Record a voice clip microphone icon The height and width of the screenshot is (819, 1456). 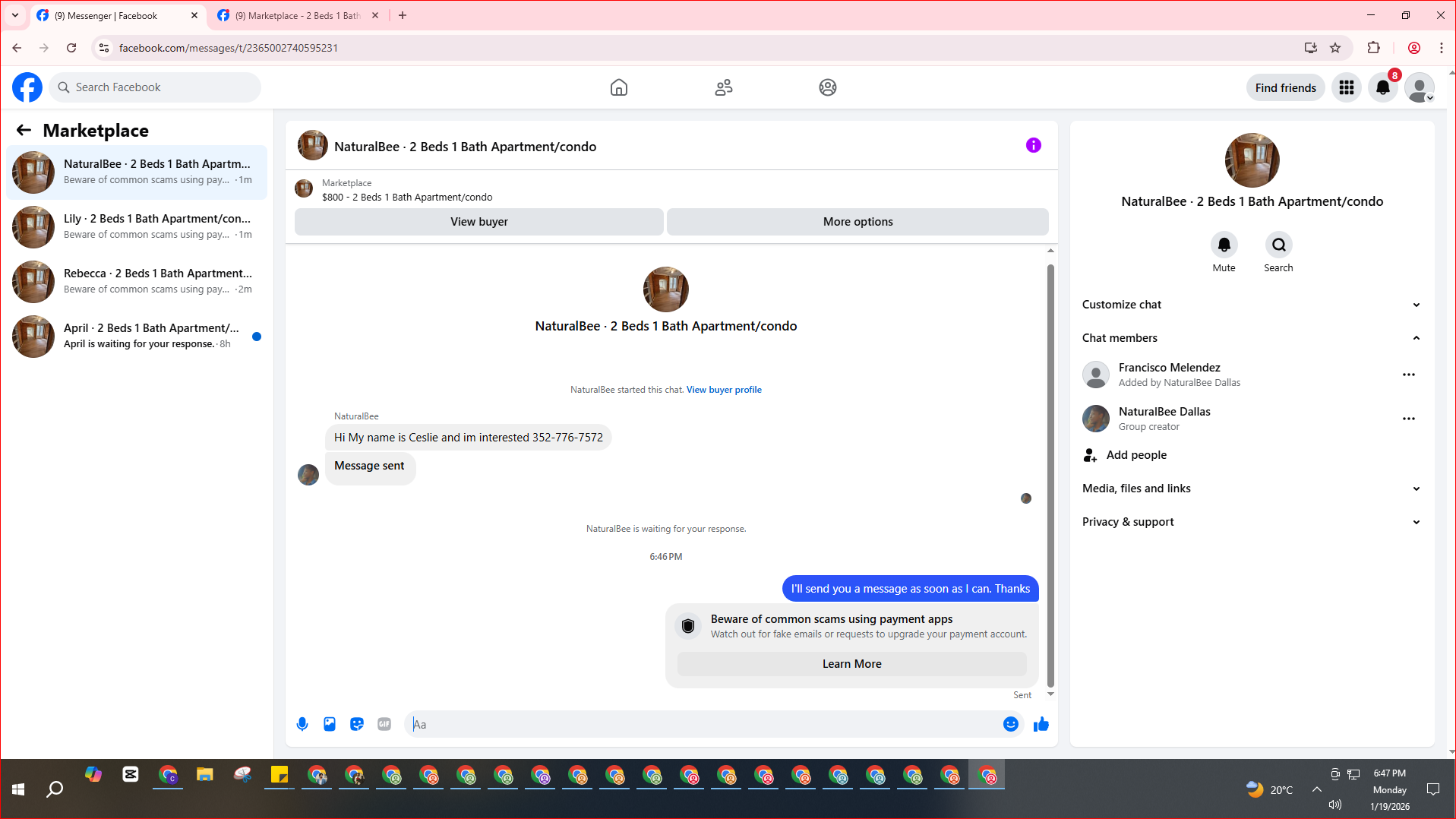tap(302, 724)
